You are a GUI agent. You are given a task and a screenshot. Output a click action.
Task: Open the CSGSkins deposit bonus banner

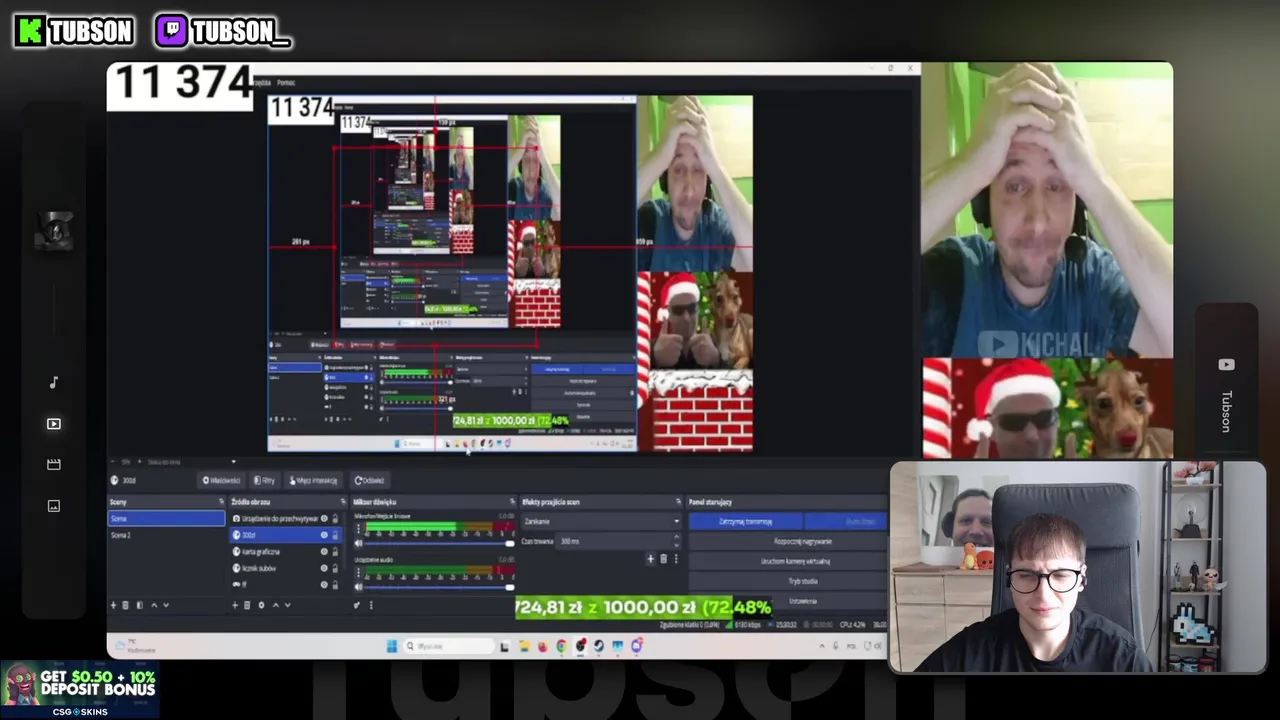tap(80, 691)
